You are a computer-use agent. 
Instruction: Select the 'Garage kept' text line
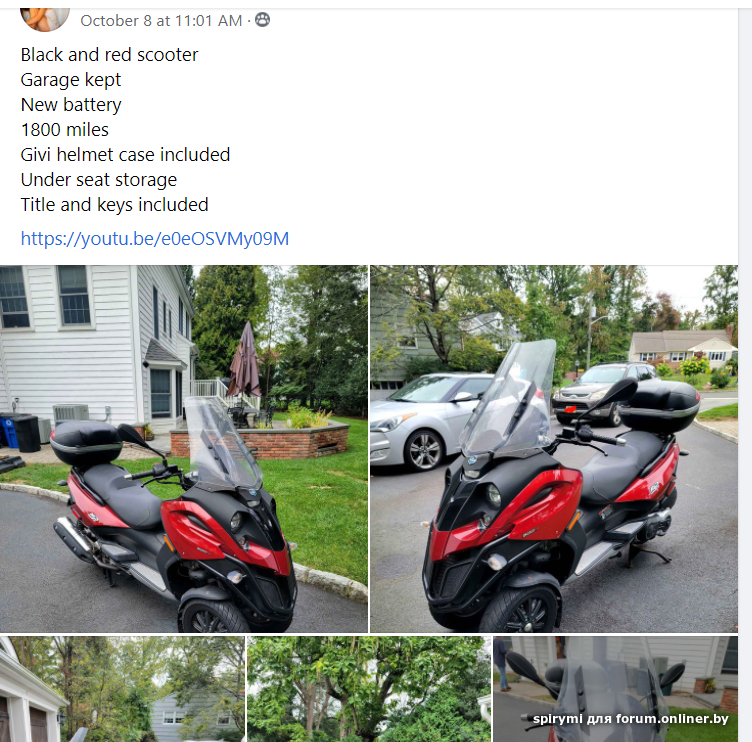click(x=70, y=80)
